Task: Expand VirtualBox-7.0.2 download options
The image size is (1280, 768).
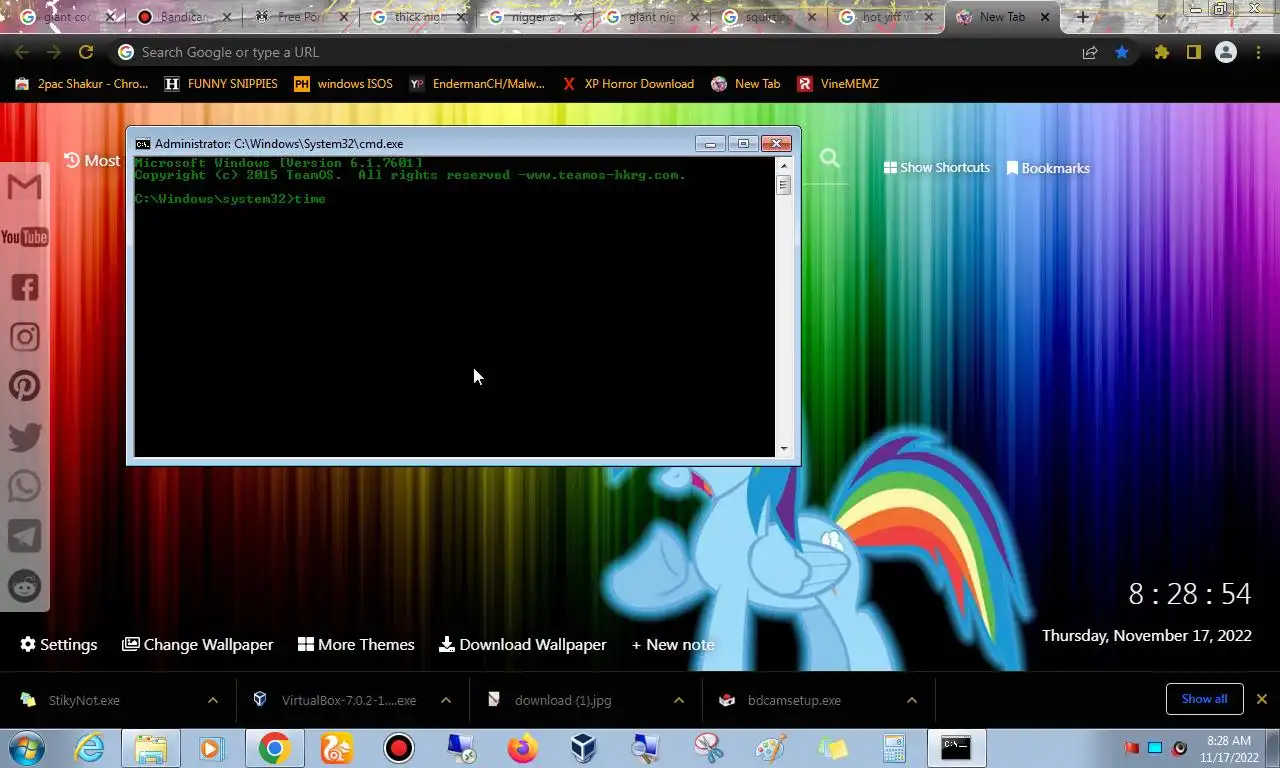Action: pos(446,700)
